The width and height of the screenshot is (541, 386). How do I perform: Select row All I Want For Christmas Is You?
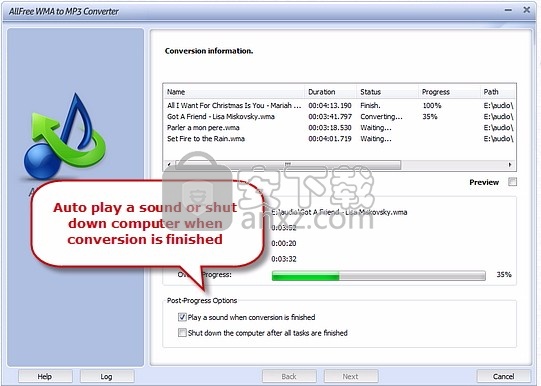click(x=340, y=105)
